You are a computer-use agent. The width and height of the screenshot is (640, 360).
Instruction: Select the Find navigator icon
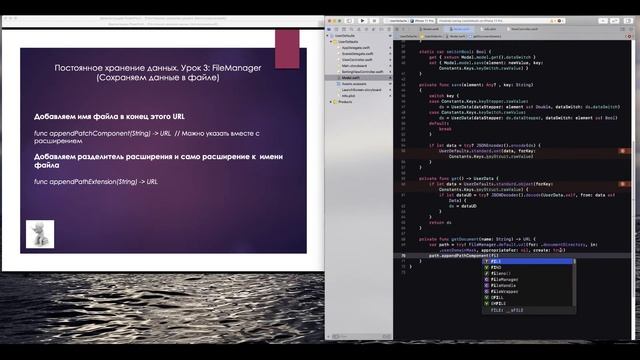(x=351, y=29)
